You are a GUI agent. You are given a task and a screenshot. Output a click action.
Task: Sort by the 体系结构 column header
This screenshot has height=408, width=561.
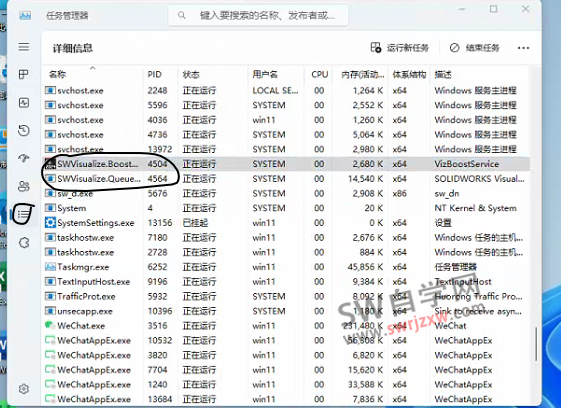pos(409,74)
